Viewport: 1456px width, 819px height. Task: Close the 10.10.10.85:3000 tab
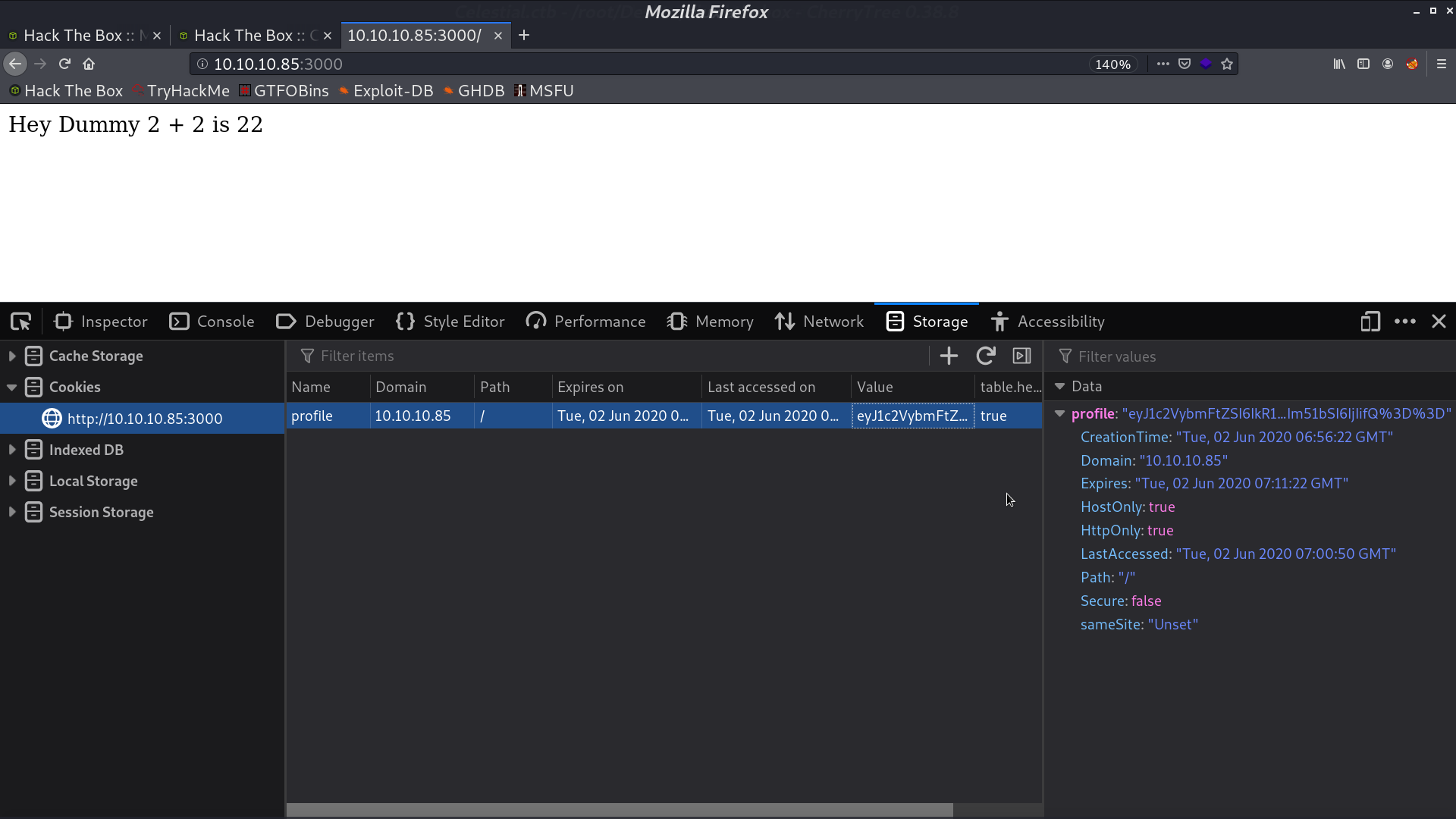point(498,36)
